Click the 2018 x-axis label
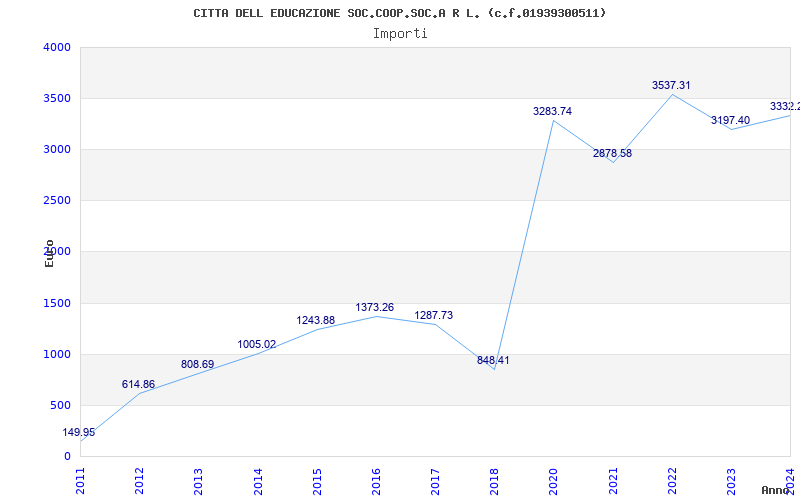This screenshot has width=800, height=500. 494,481
